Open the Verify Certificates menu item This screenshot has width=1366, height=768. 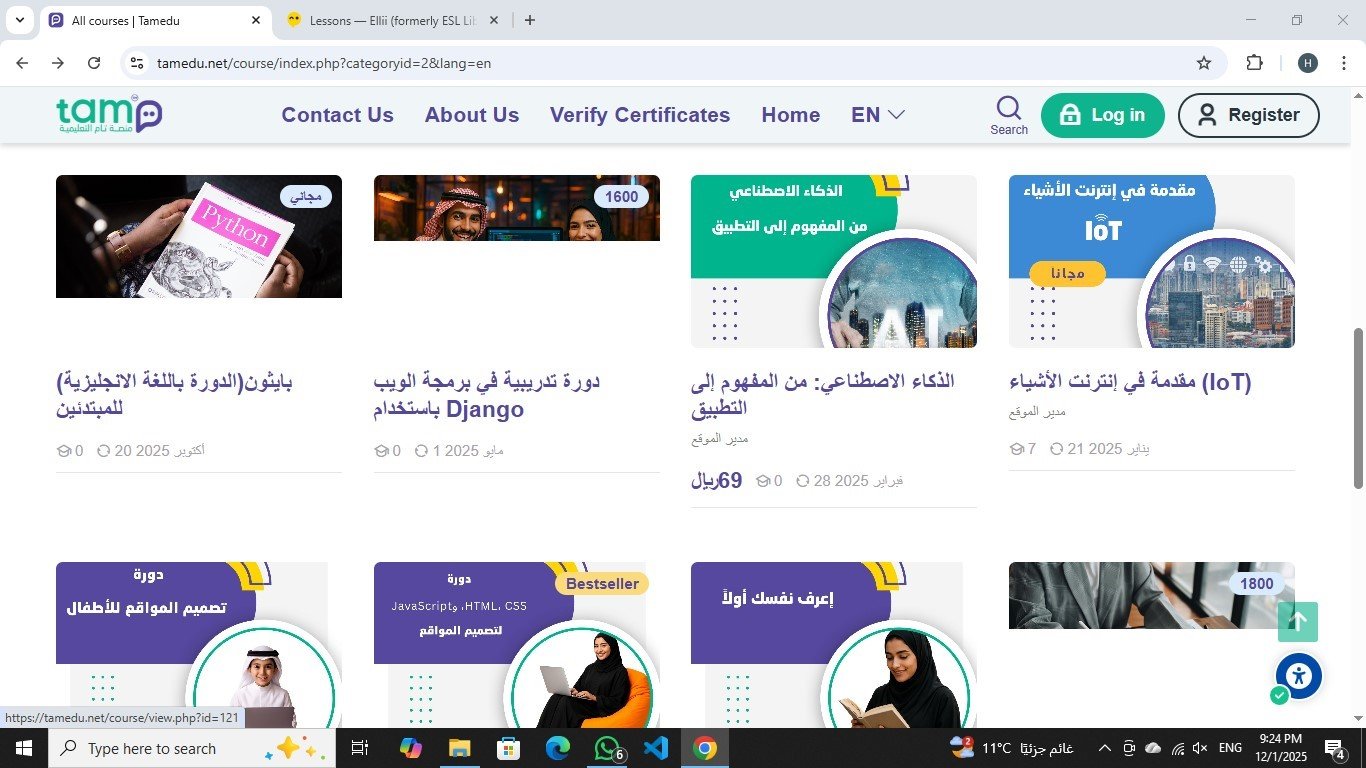[640, 115]
